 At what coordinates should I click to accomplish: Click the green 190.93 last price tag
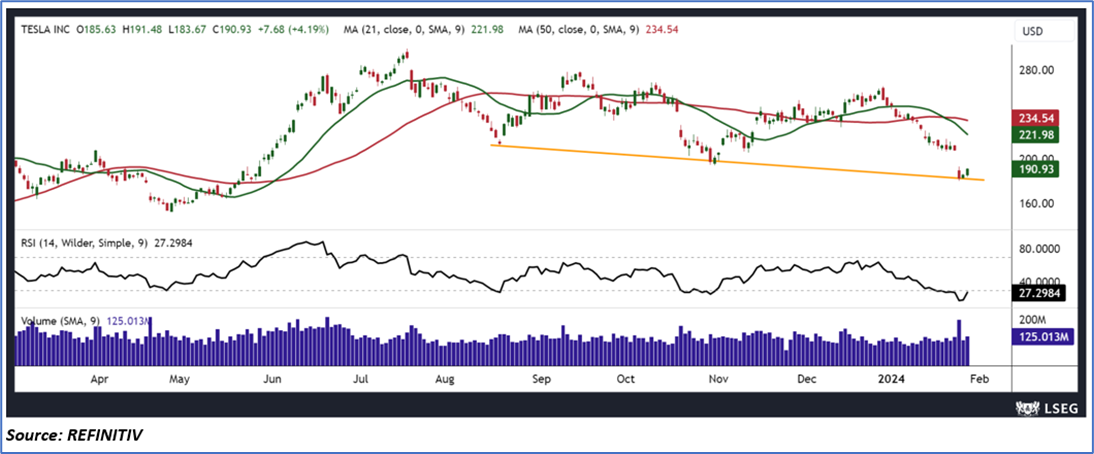pos(1035,168)
